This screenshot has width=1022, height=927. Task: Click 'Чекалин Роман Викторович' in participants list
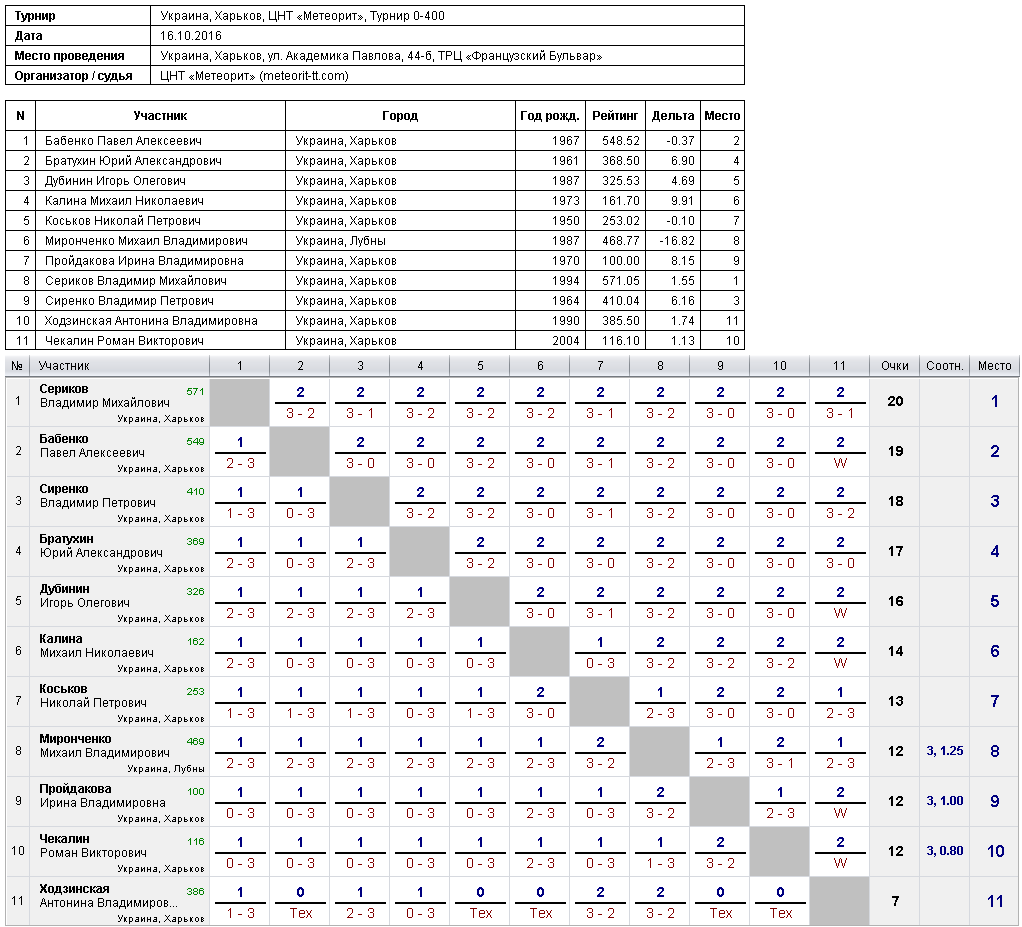pyautogui.click(x=124, y=341)
